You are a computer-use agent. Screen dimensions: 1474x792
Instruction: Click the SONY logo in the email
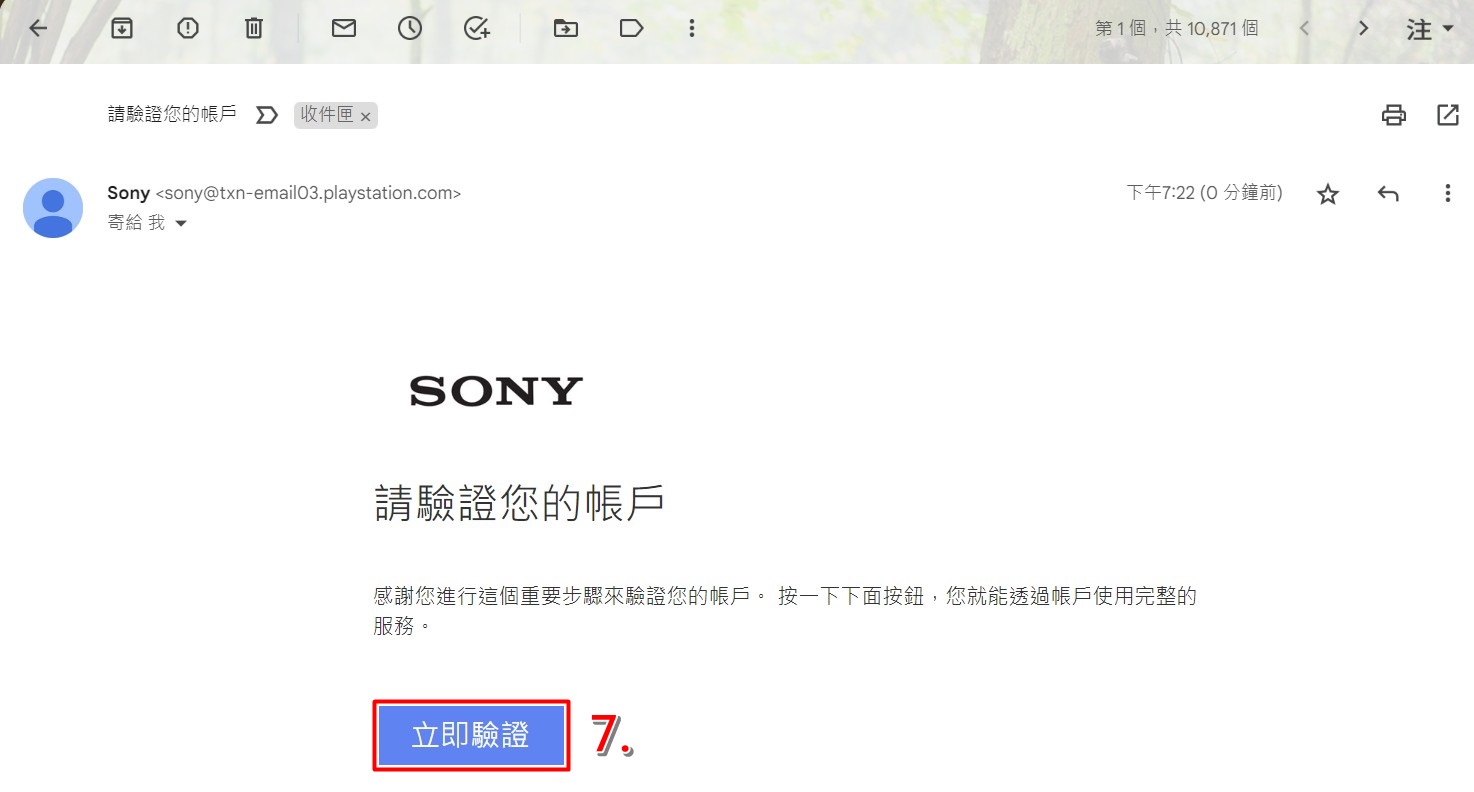496,391
